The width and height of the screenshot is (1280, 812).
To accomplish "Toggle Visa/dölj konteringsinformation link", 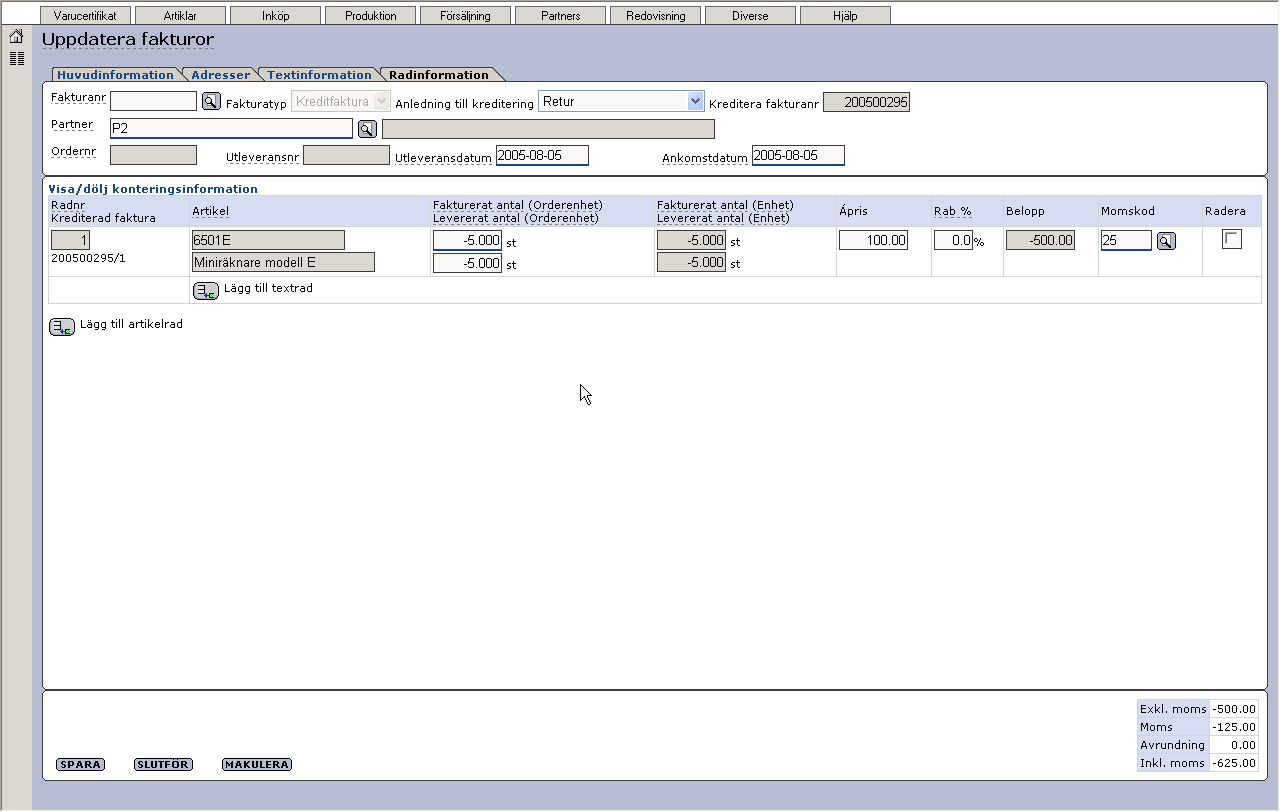I will tap(153, 188).
